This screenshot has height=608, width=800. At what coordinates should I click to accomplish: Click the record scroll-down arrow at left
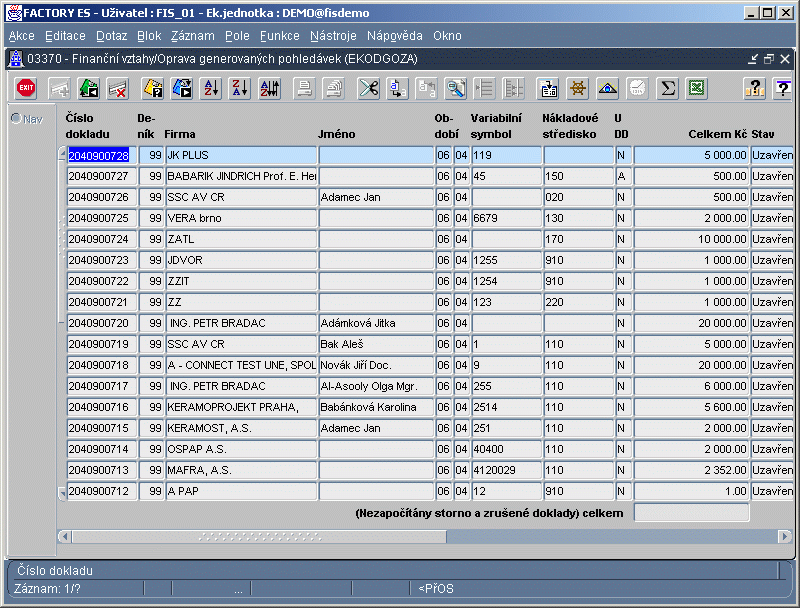click(62, 493)
